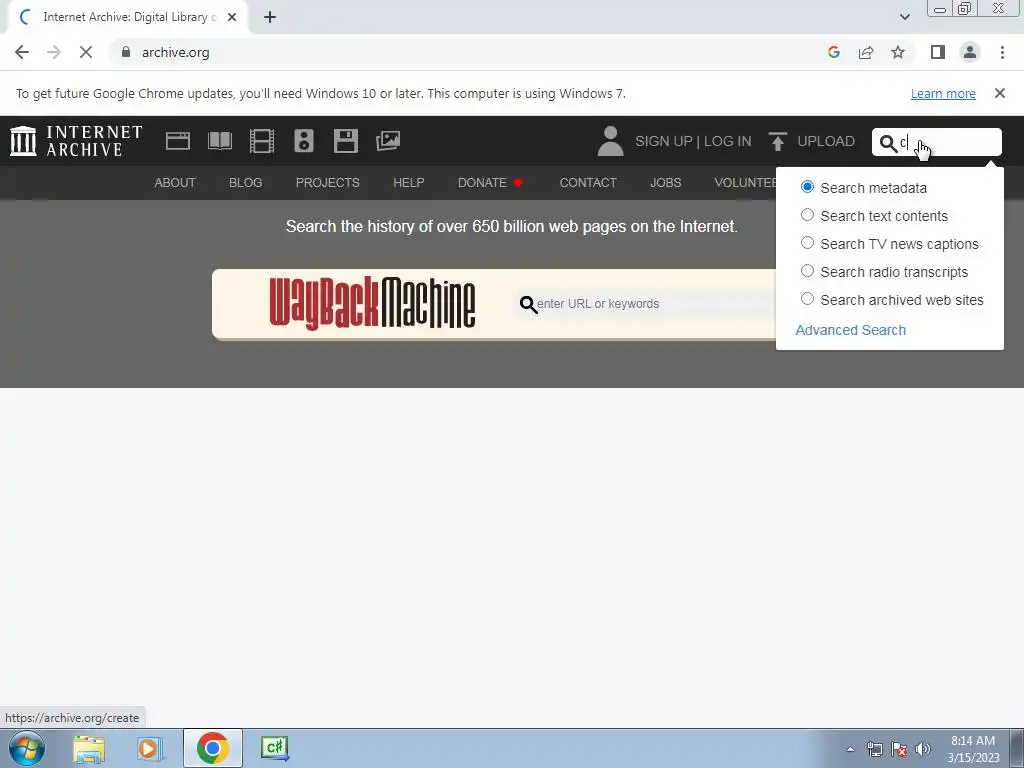Screen dimensions: 1024x768
Task: Close the Internet Archive tab
Action: (232, 17)
